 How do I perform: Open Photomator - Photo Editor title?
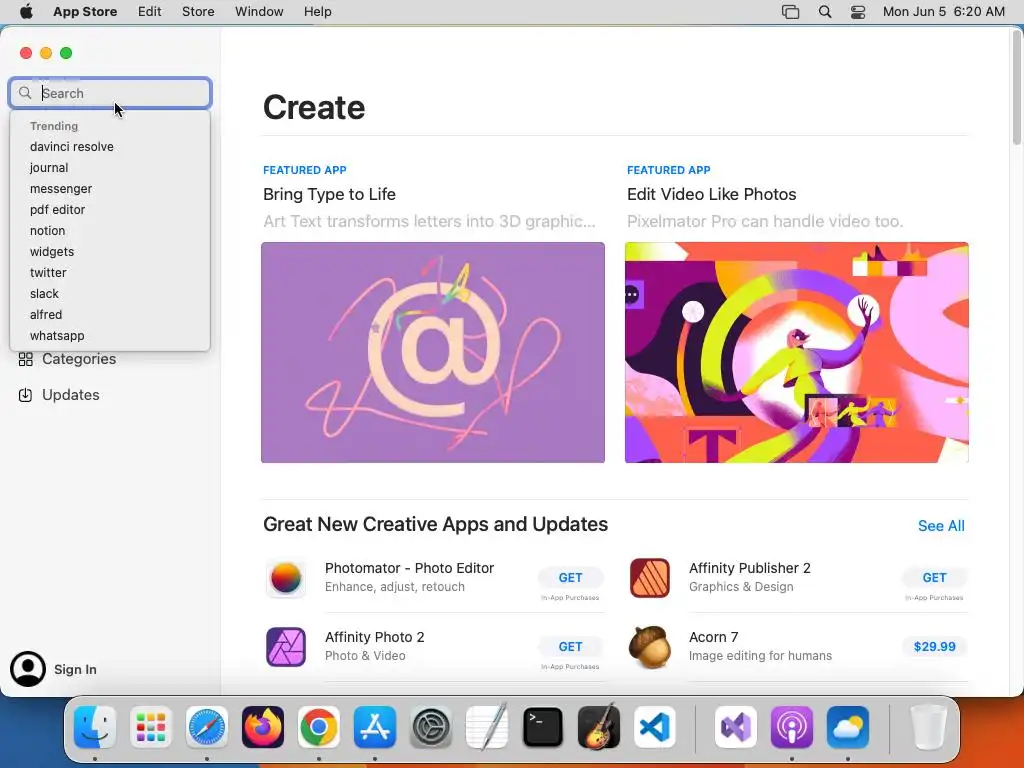pyautogui.click(x=409, y=568)
